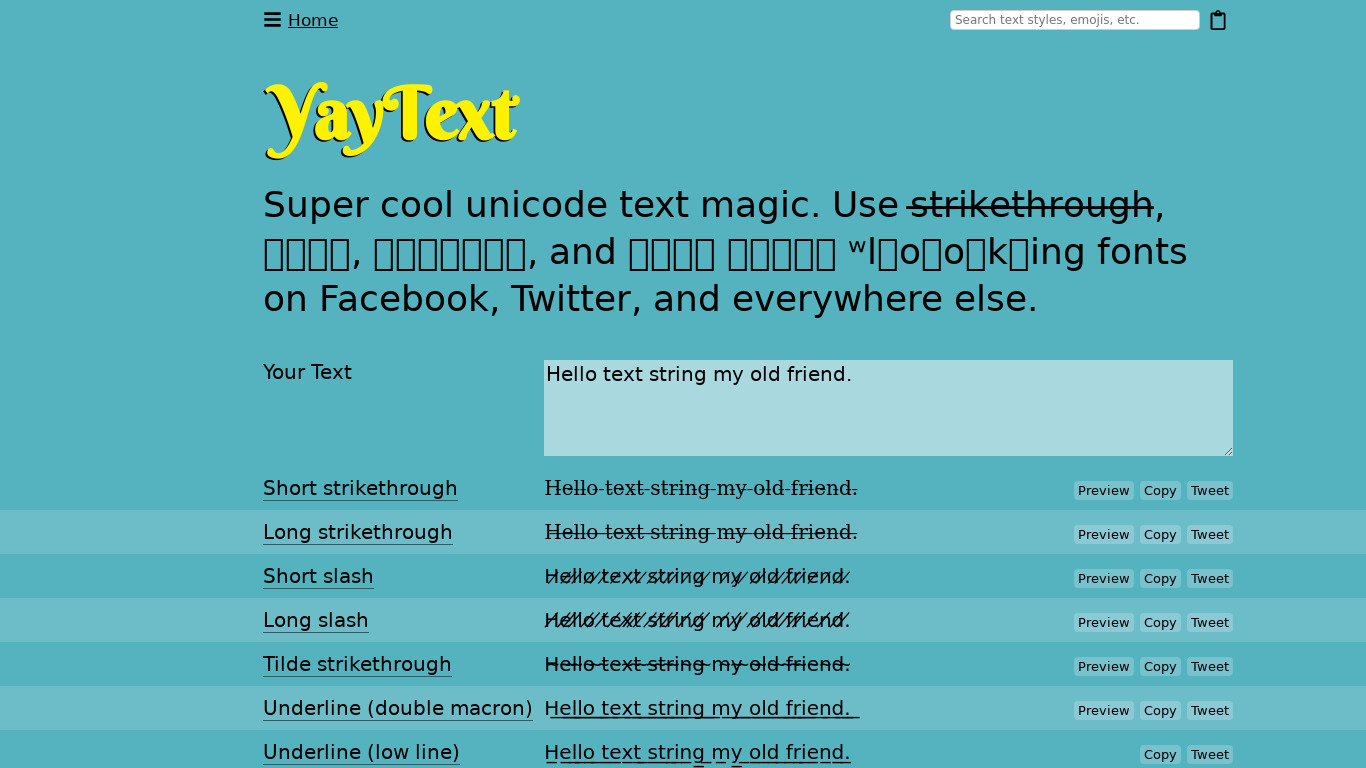The height and width of the screenshot is (768, 1366).
Task: Tweet the Underline (double macron) text
Action: point(1210,710)
